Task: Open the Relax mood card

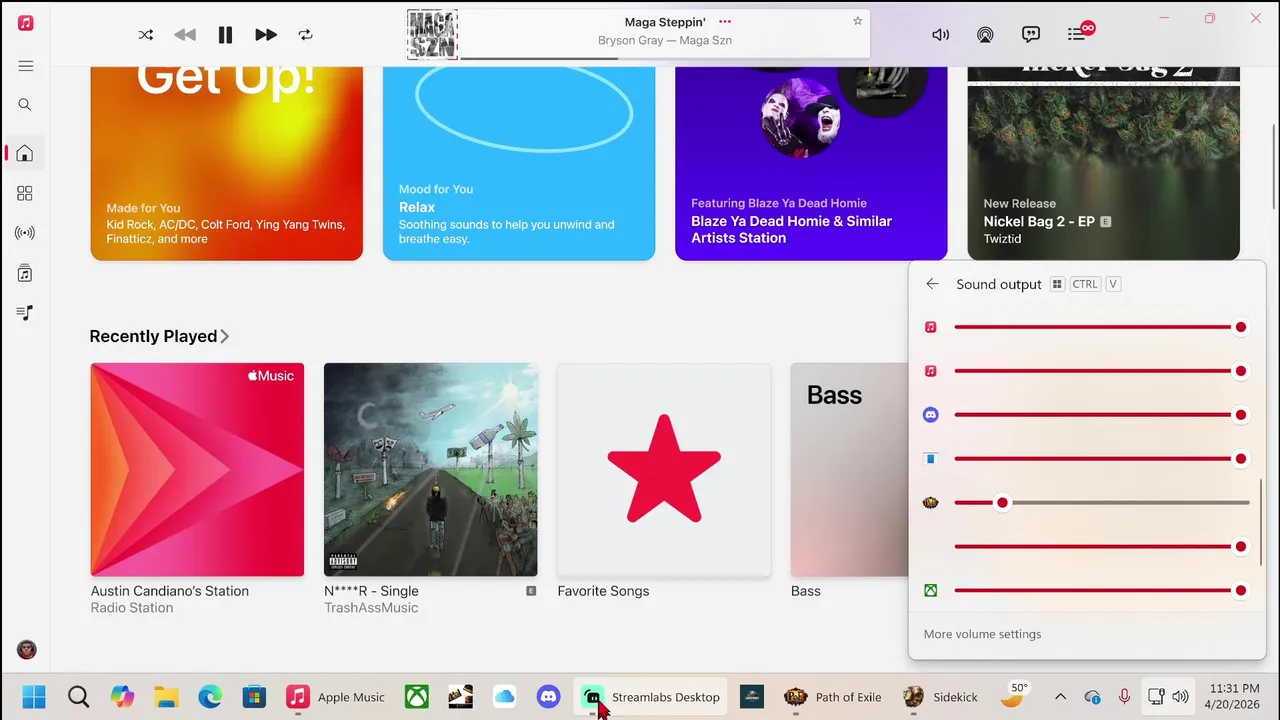Action: click(519, 163)
